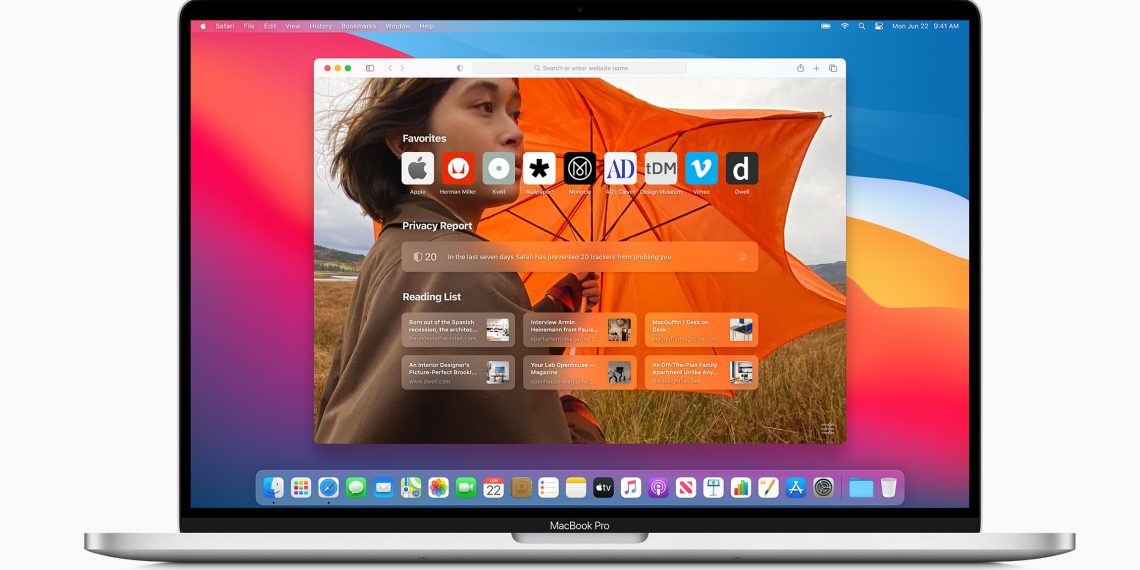Go back with the back arrow
This screenshot has width=1140, height=570.
click(x=390, y=68)
